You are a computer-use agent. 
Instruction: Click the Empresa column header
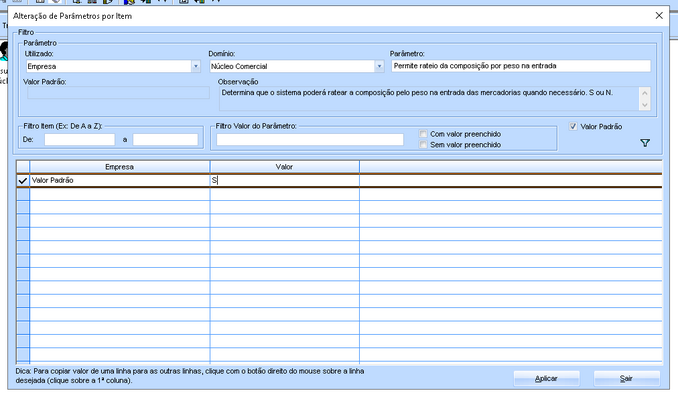point(119,166)
